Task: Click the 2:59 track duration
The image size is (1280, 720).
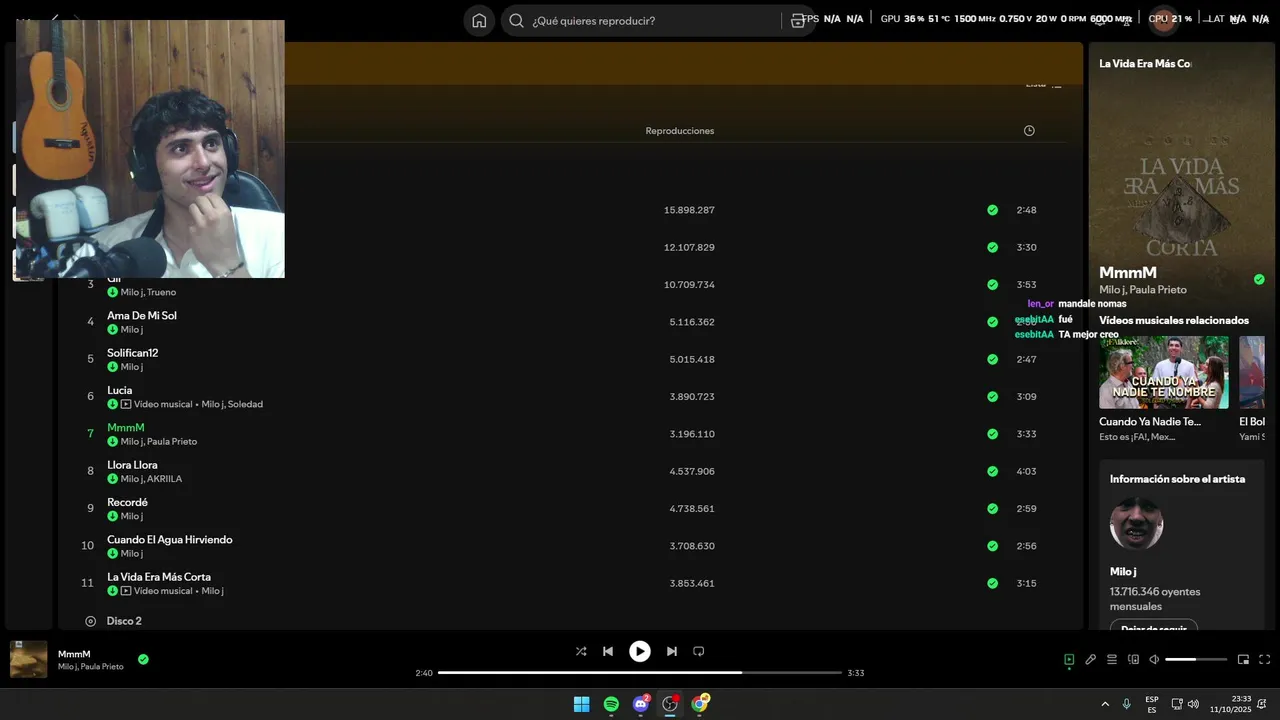Action: 1026,509
